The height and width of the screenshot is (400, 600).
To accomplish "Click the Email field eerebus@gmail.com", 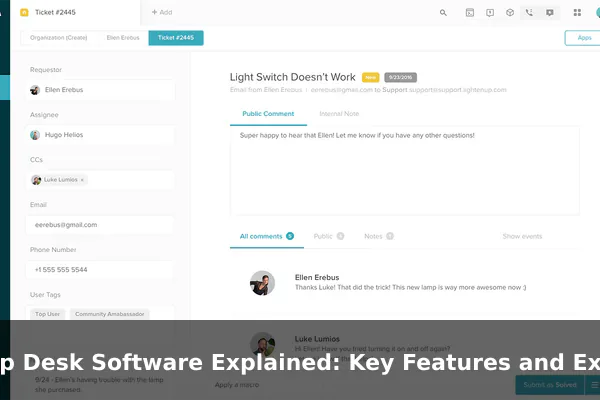I will [x=100, y=225].
